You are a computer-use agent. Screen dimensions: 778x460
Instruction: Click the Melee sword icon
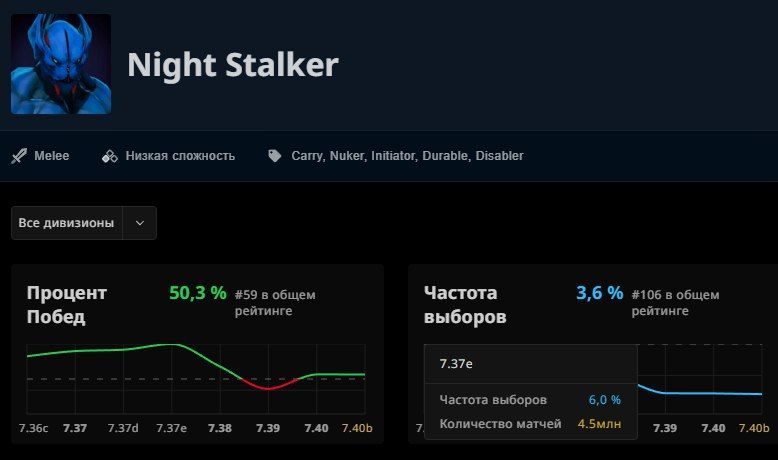point(18,156)
